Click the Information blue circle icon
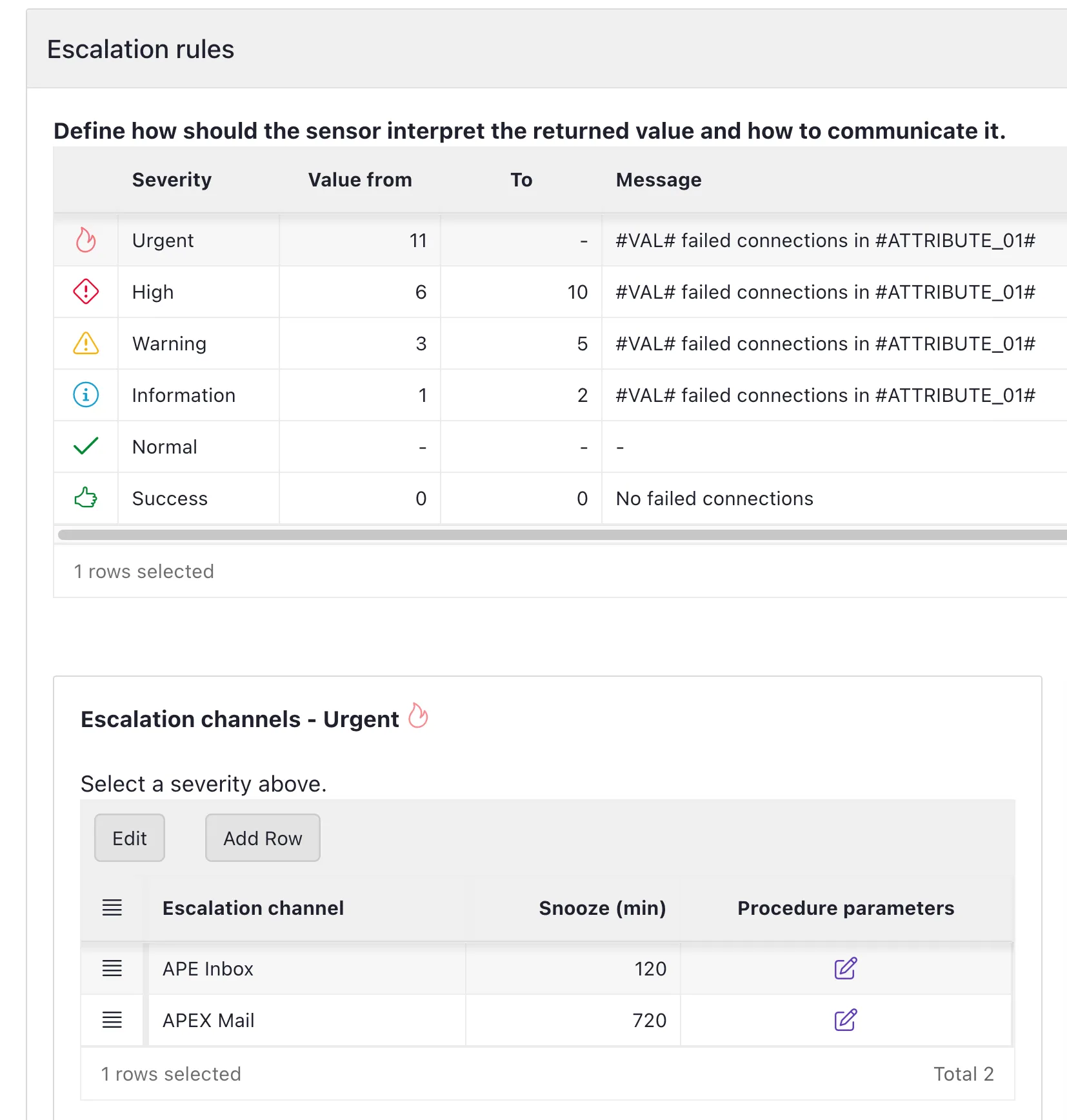The width and height of the screenshot is (1067, 1120). tap(85, 395)
